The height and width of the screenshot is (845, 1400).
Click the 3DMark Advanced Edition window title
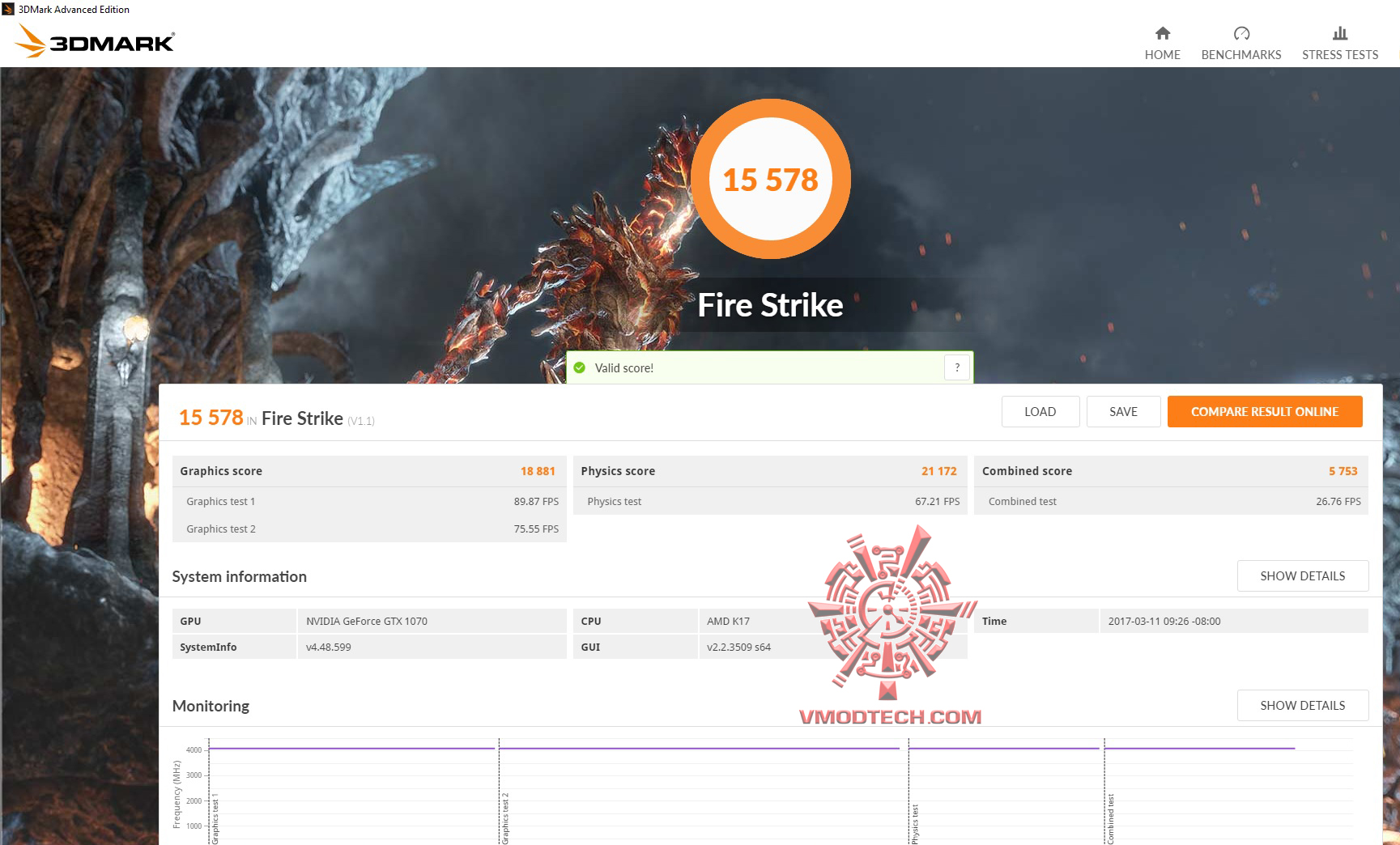tap(74, 10)
